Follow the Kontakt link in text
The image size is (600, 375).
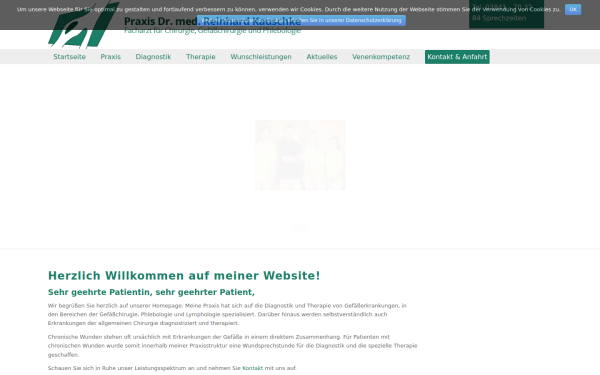click(253, 368)
